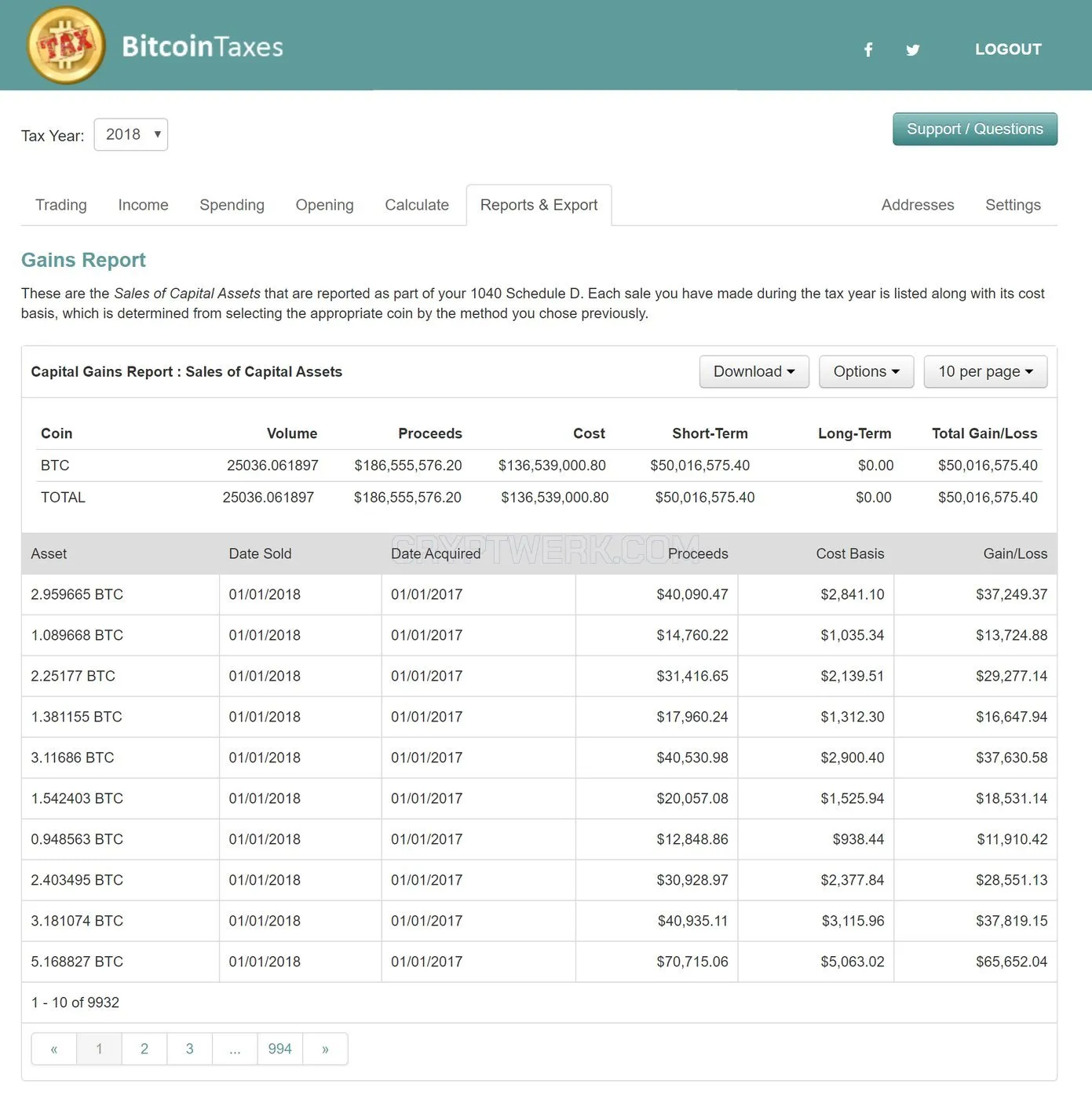
Task: Select page 1 in pagination
Action: 99,1049
